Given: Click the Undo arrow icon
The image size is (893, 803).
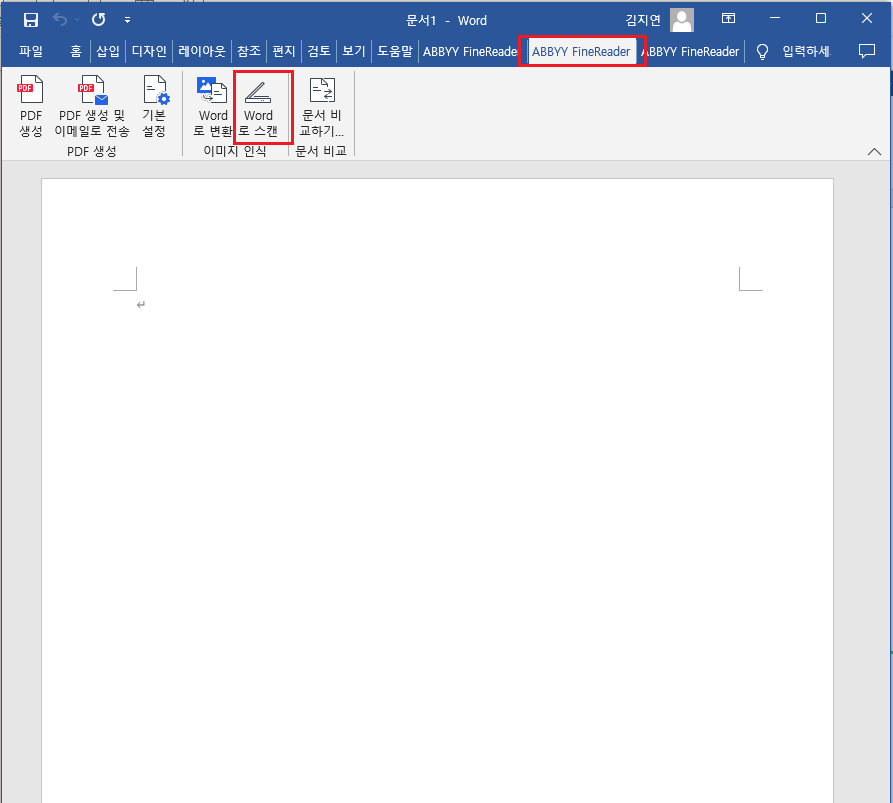Looking at the screenshot, I should pyautogui.click(x=60, y=19).
